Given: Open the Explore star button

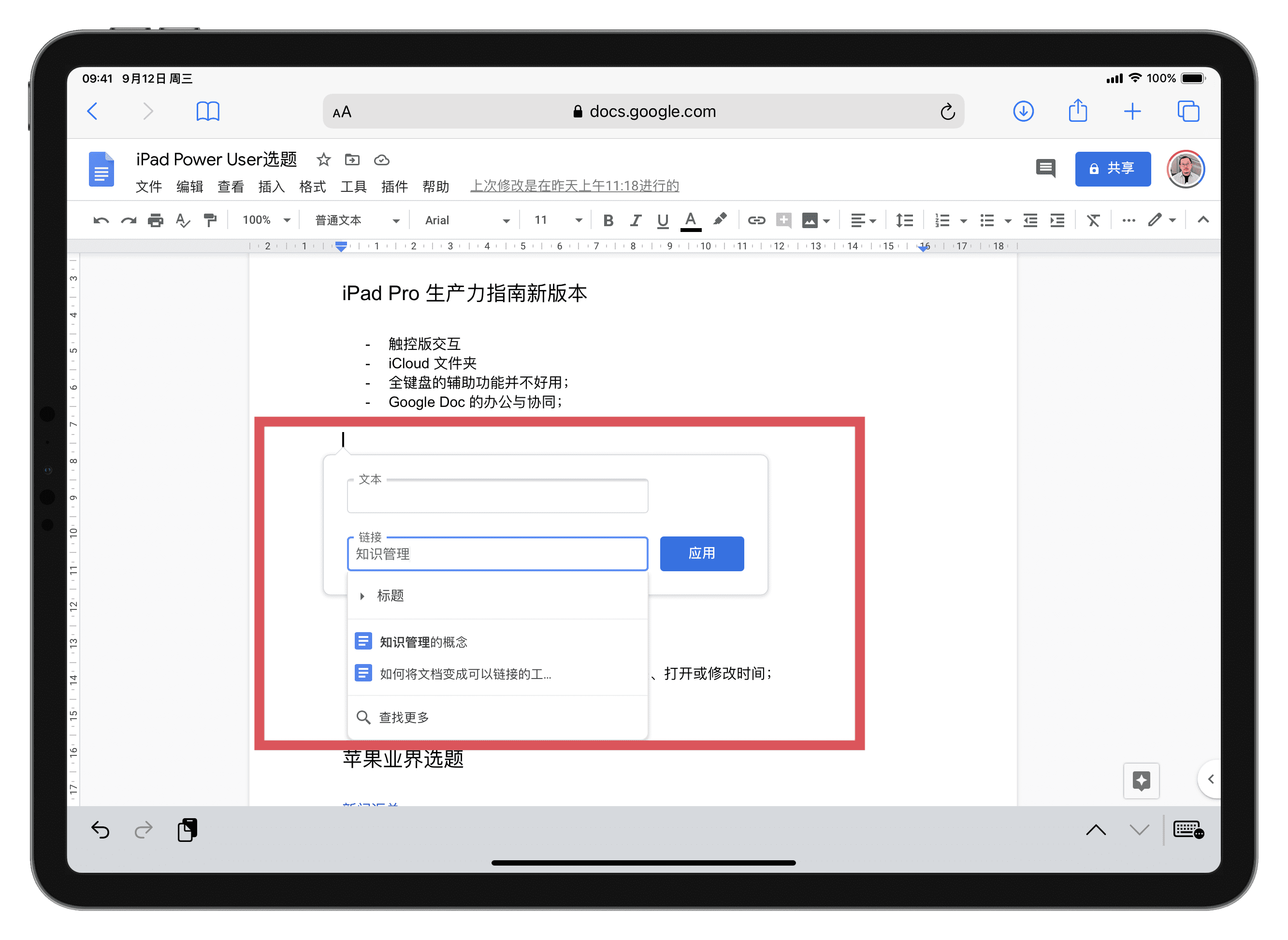Looking at the screenshot, I should [1141, 780].
